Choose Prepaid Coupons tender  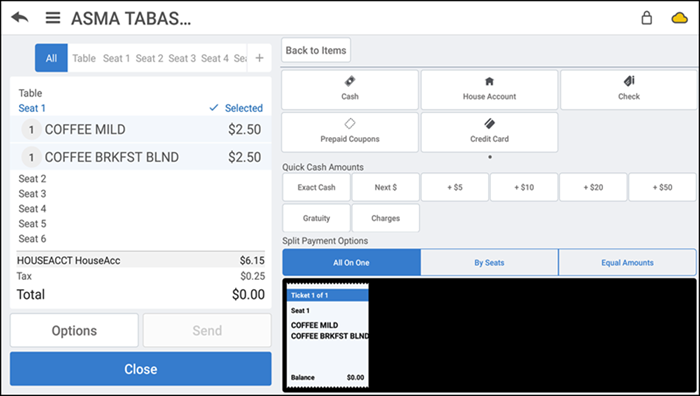[350, 132]
